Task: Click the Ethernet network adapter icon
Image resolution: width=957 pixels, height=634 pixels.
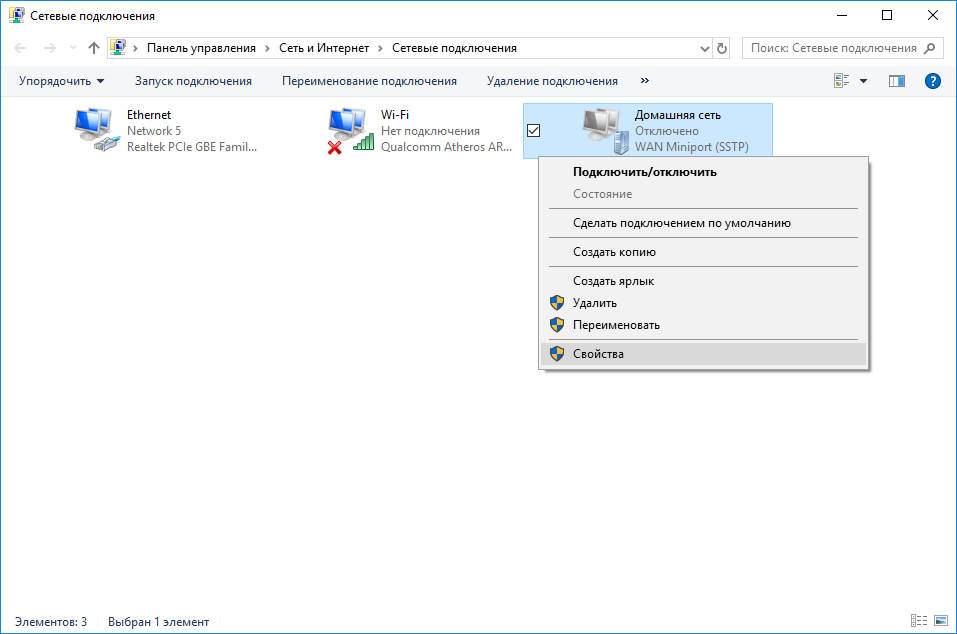Action: pyautogui.click(x=96, y=130)
